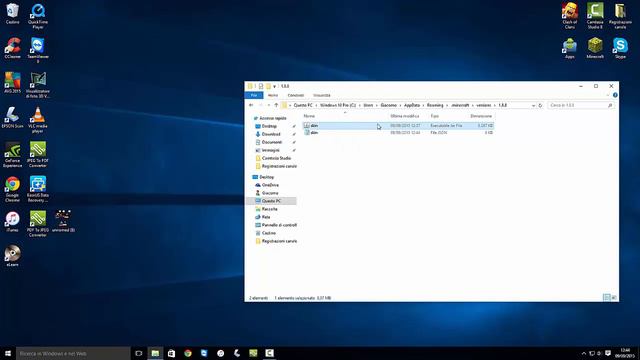Screen dimensions: 640x360
Task: Jump to Roaming in address path
Action: click(435, 105)
